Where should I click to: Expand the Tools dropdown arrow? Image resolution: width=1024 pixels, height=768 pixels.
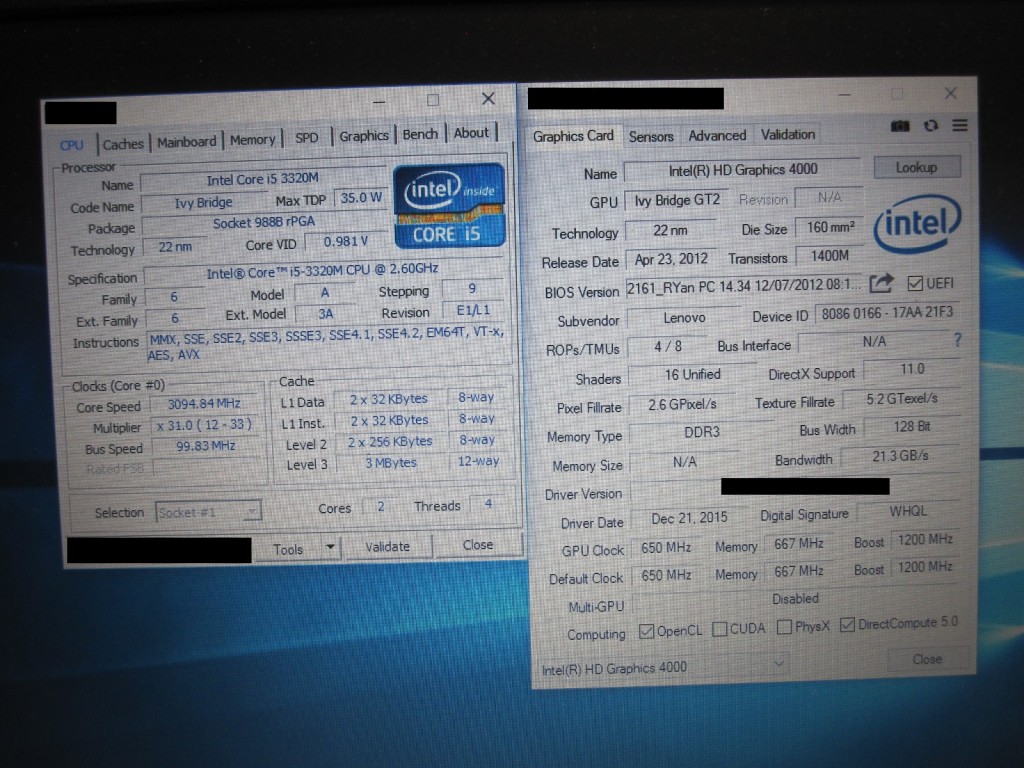pos(330,547)
